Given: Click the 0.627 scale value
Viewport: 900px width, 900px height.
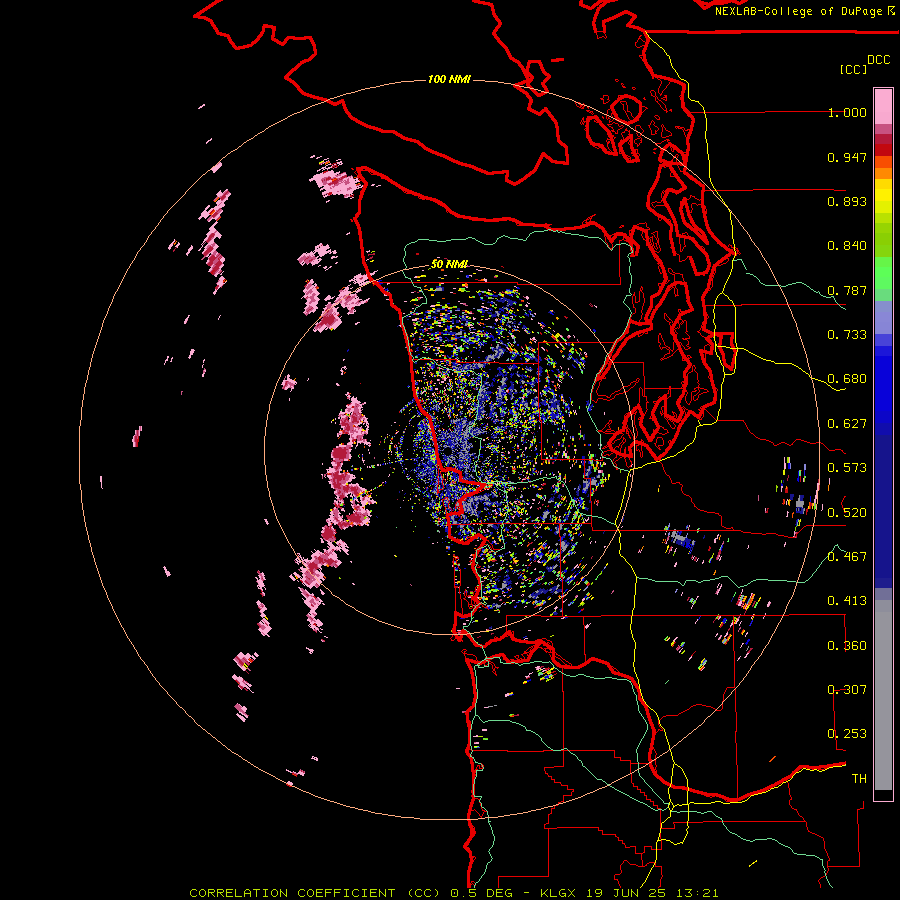Looking at the screenshot, I should (847, 424).
